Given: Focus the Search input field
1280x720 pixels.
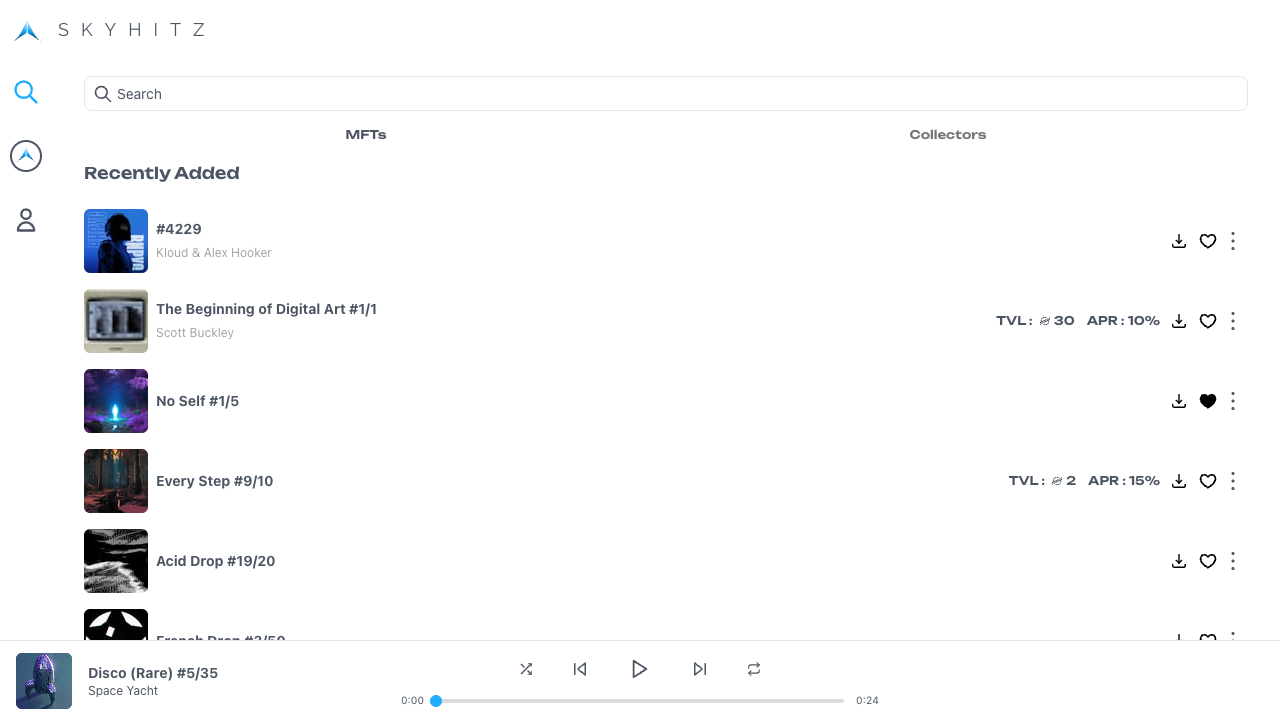Looking at the screenshot, I should coord(666,94).
